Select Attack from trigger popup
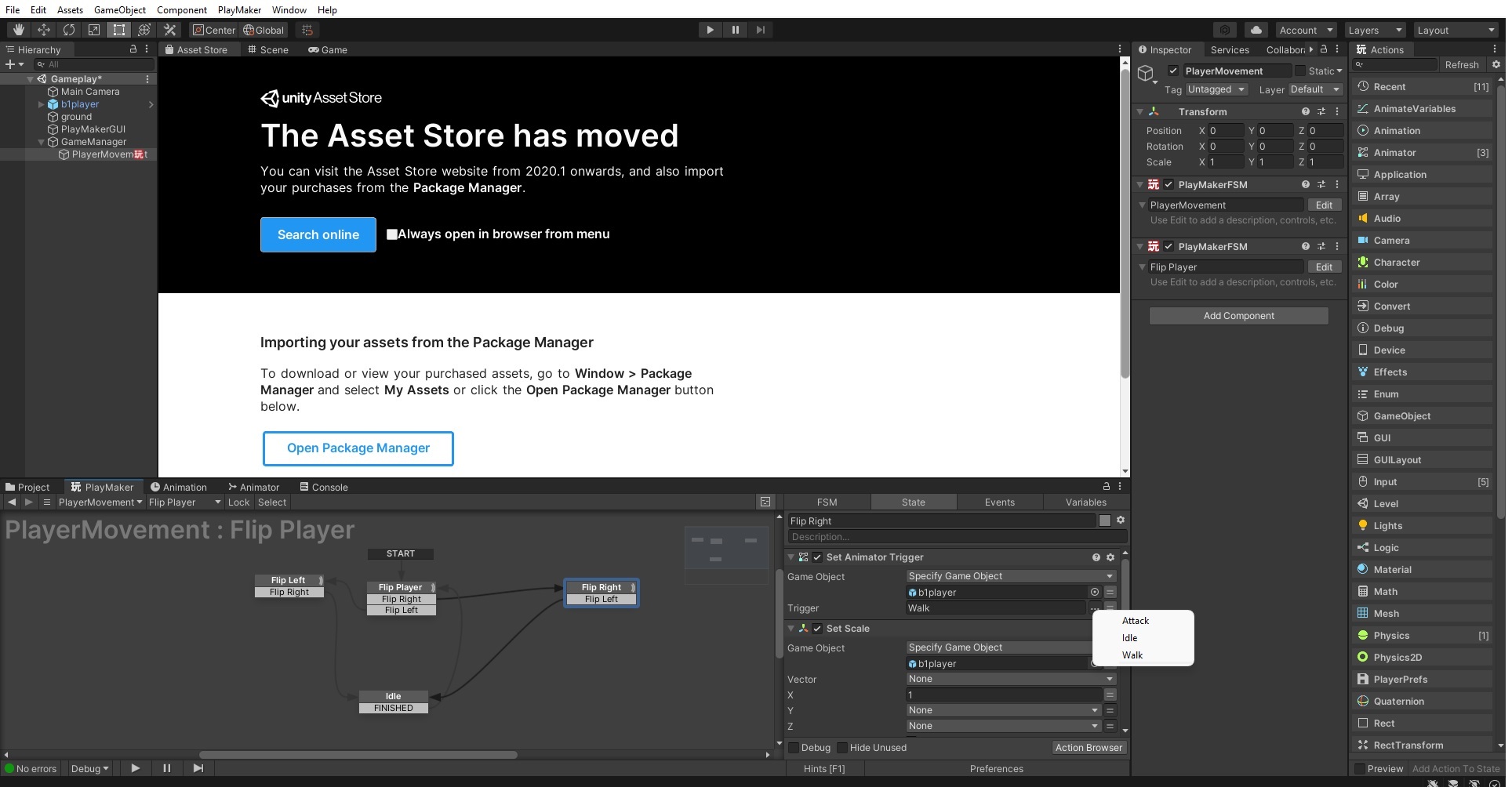1512x787 pixels. pyautogui.click(x=1136, y=621)
